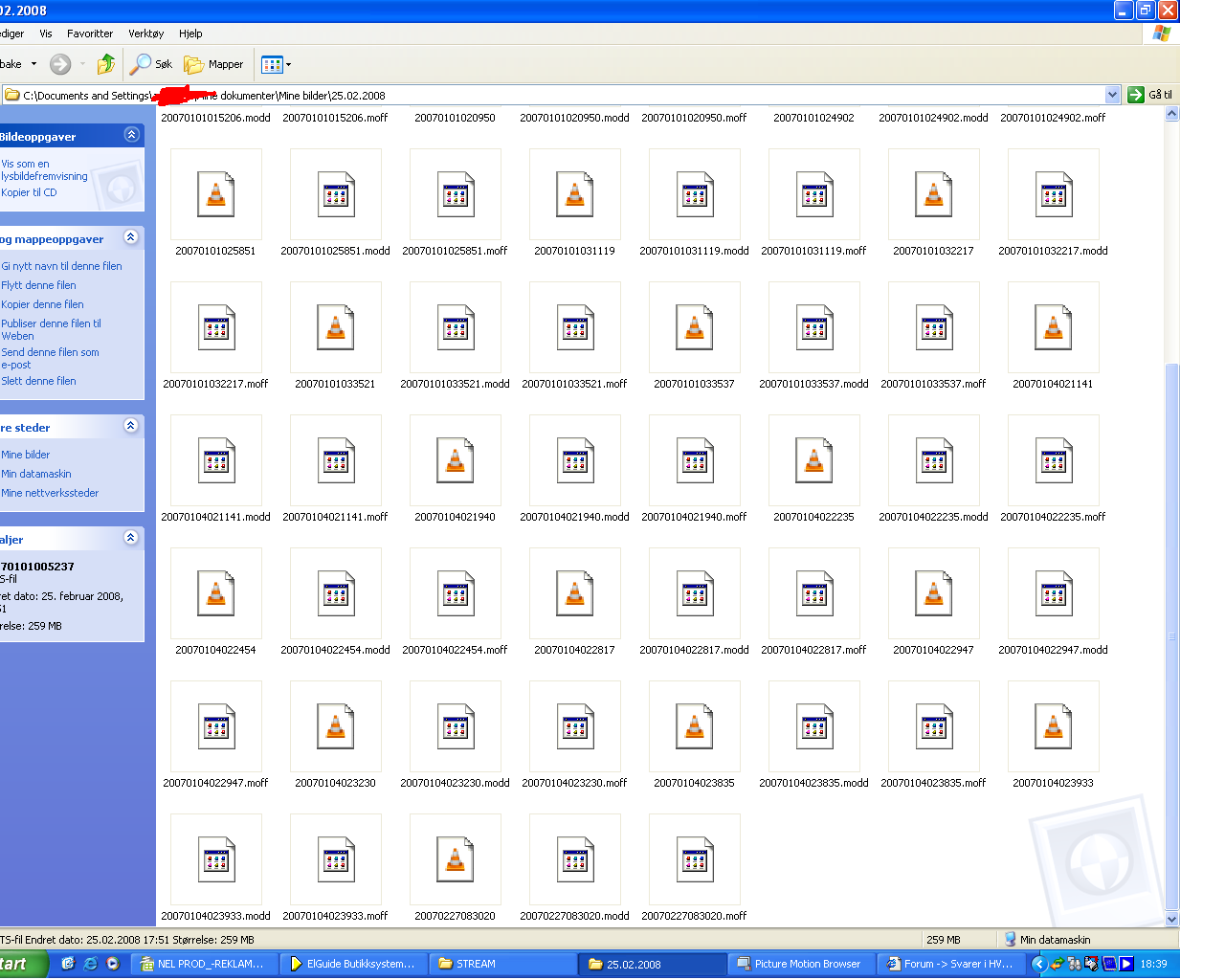Select file 20070101031119.modd icon
1225x980 pixels.
[695, 194]
